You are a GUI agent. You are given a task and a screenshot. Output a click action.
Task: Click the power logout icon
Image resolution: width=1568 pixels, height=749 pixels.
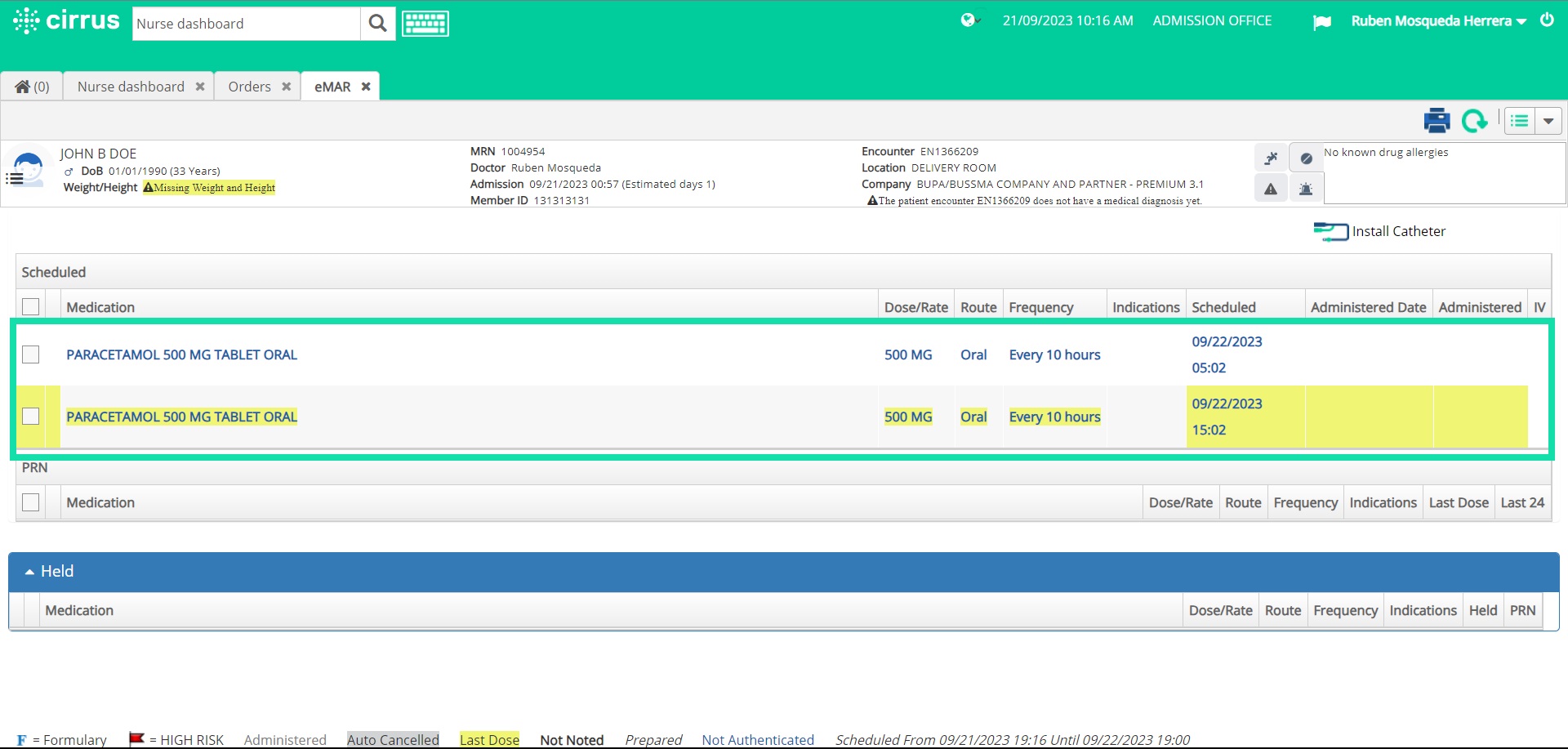pyautogui.click(x=1548, y=20)
